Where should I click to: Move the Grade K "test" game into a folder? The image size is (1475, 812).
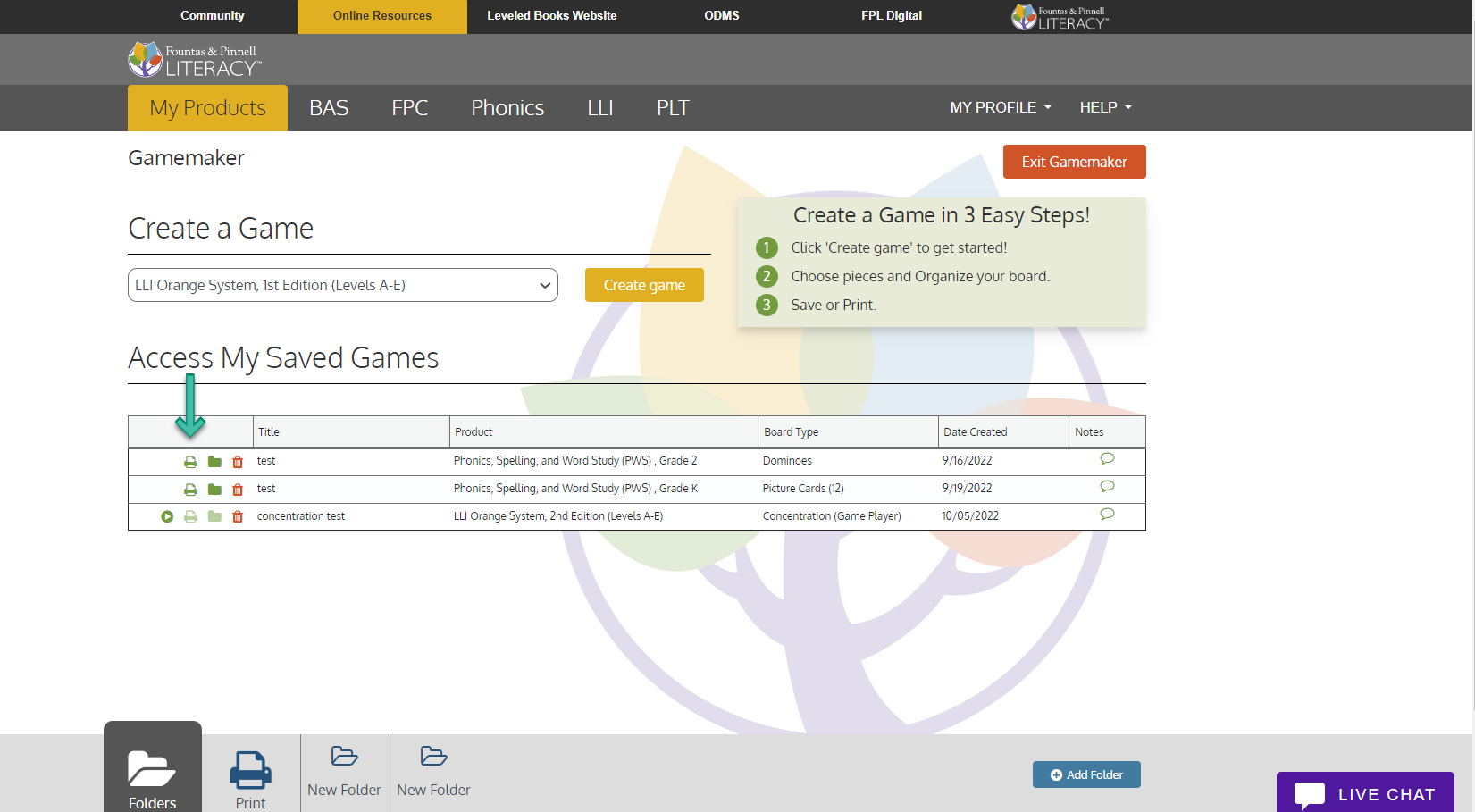214,489
